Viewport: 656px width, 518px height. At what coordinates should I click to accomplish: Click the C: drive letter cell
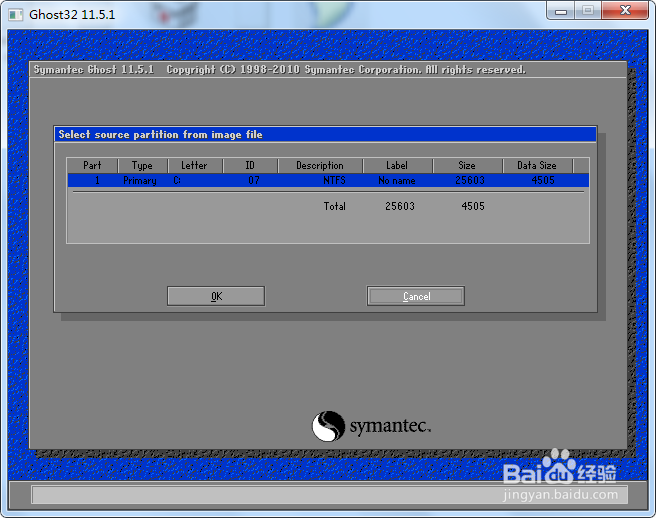pyautogui.click(x=177, y=180)
